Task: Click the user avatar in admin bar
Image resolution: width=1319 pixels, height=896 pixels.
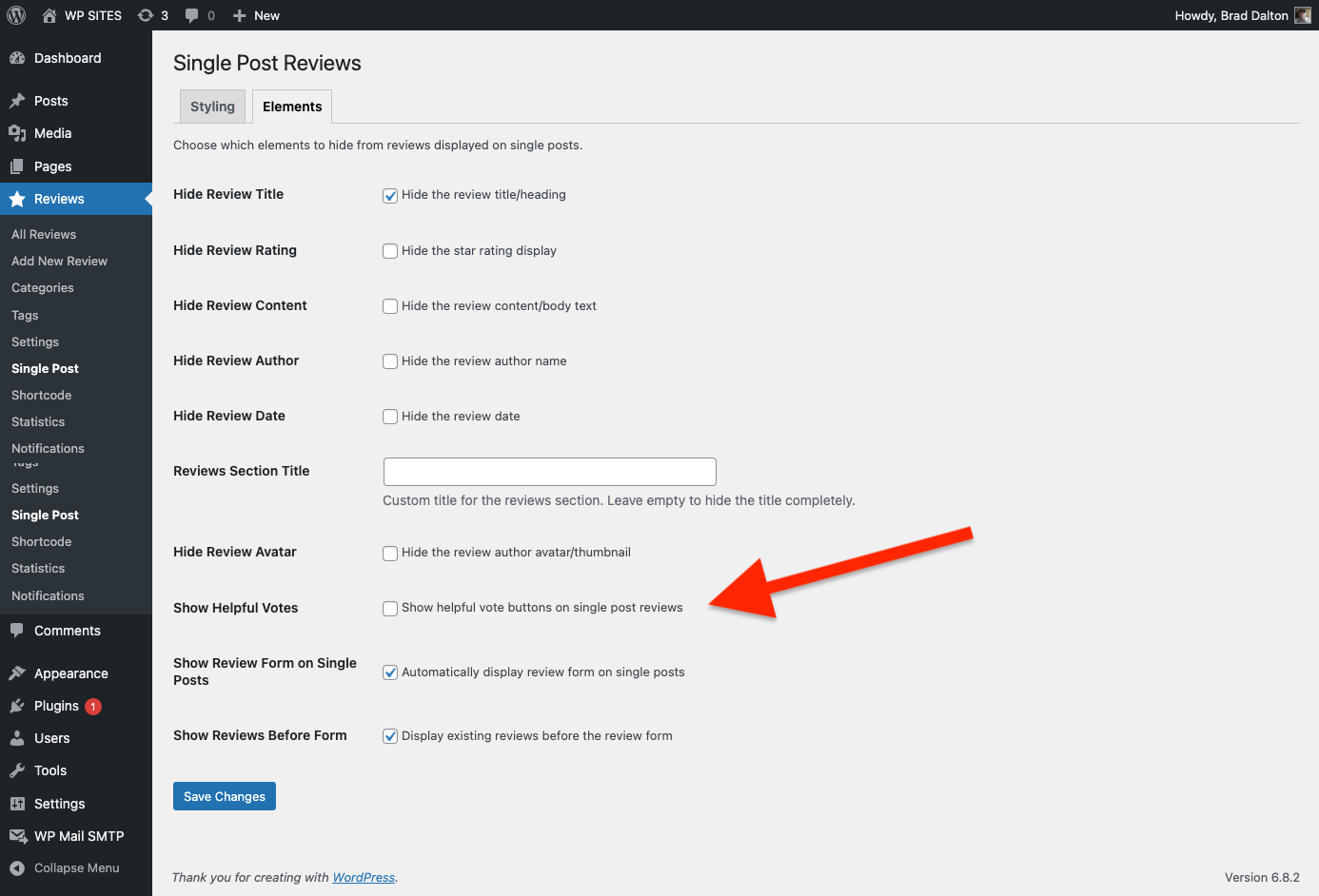Action: pyautogui.click(x=1302, y=15)
